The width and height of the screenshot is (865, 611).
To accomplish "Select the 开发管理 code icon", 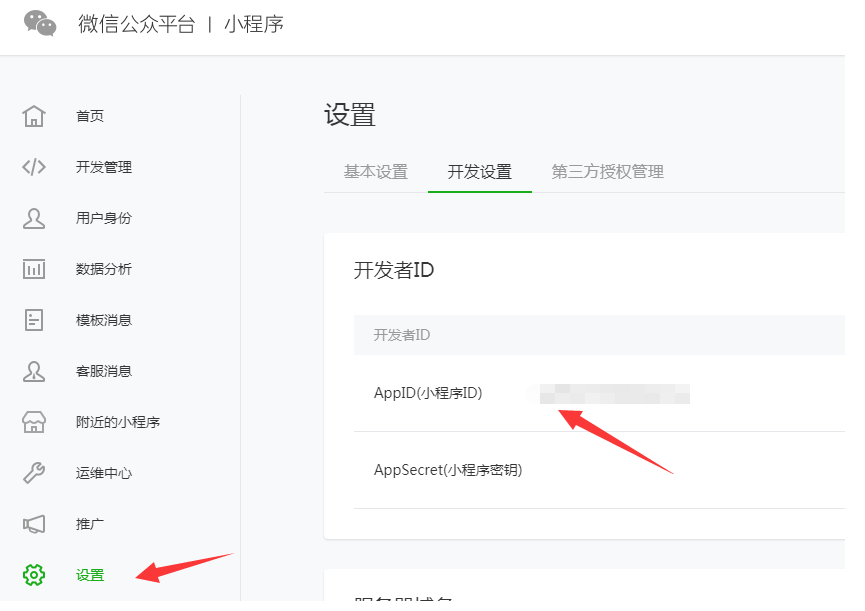I will [33, 167].
